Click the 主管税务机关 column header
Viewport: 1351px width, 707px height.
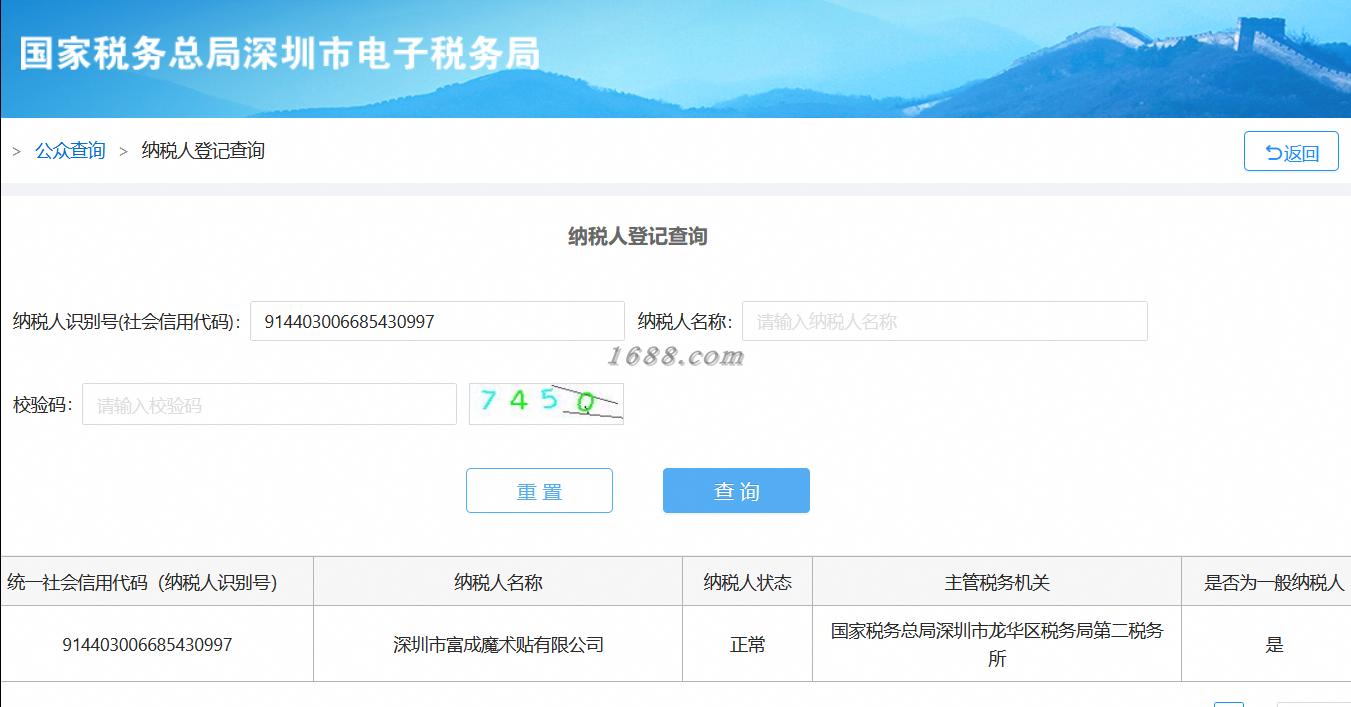997,582
